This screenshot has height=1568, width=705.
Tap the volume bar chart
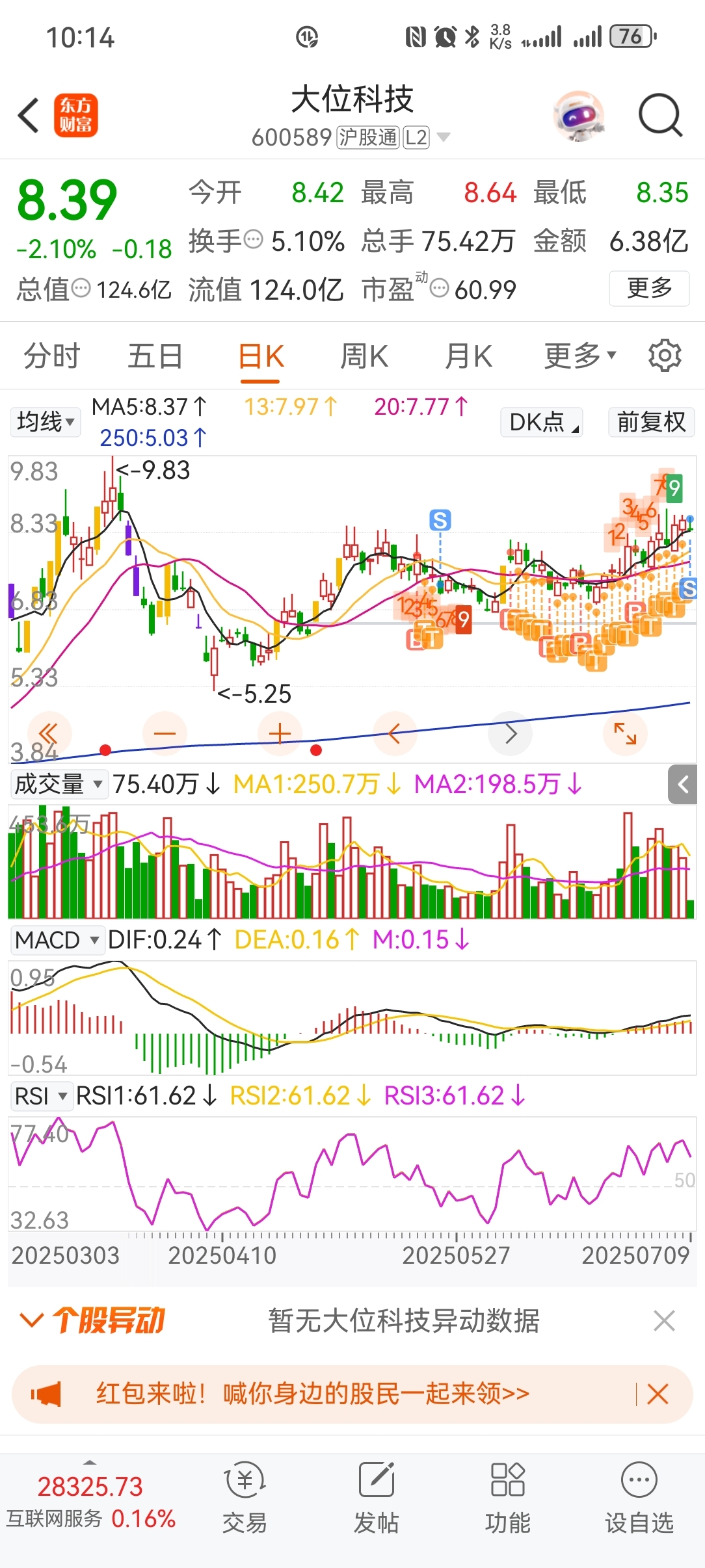coord(352,862)
